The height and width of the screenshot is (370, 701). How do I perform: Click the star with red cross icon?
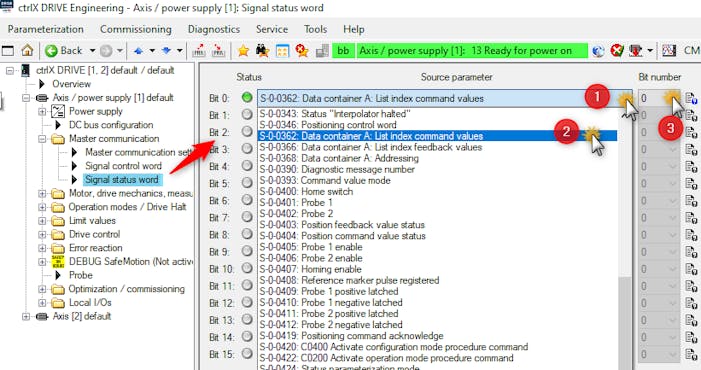coord(302,51)
